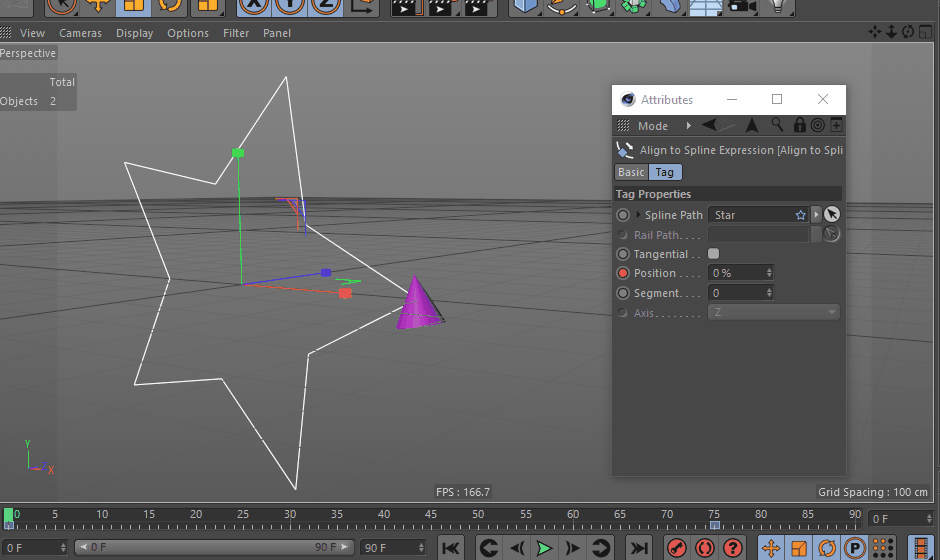Open the Cameras menu
Screen dimensions: 940x560
(x=80, y=33)
